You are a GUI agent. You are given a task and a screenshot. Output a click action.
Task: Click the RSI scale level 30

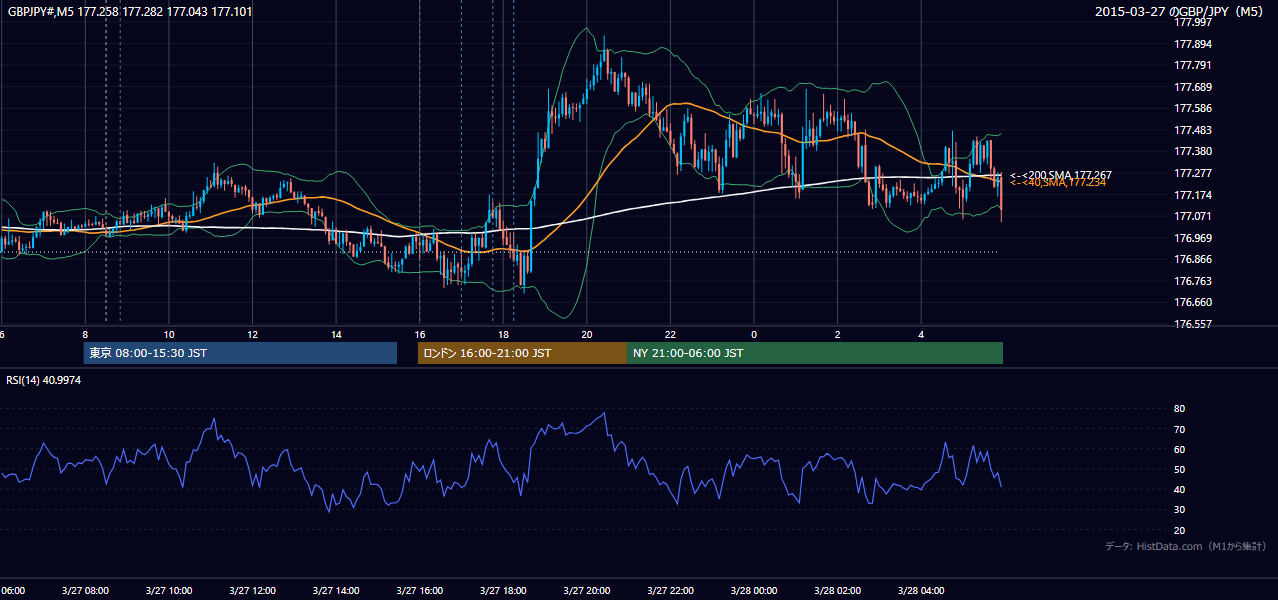1179,510
